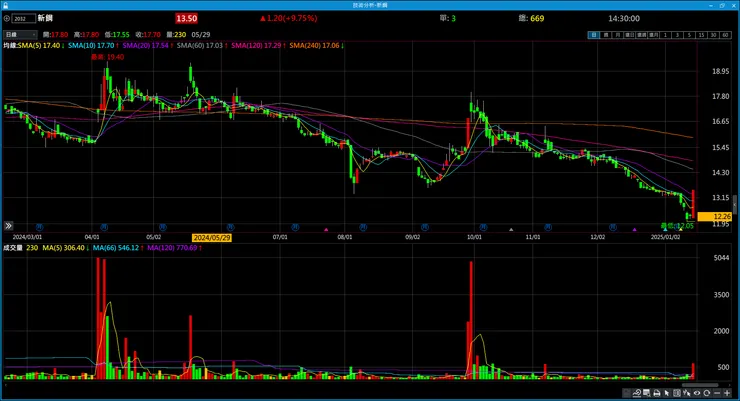Click the circled plus icon beside stock code
The image size is (740, 401).
7,18
